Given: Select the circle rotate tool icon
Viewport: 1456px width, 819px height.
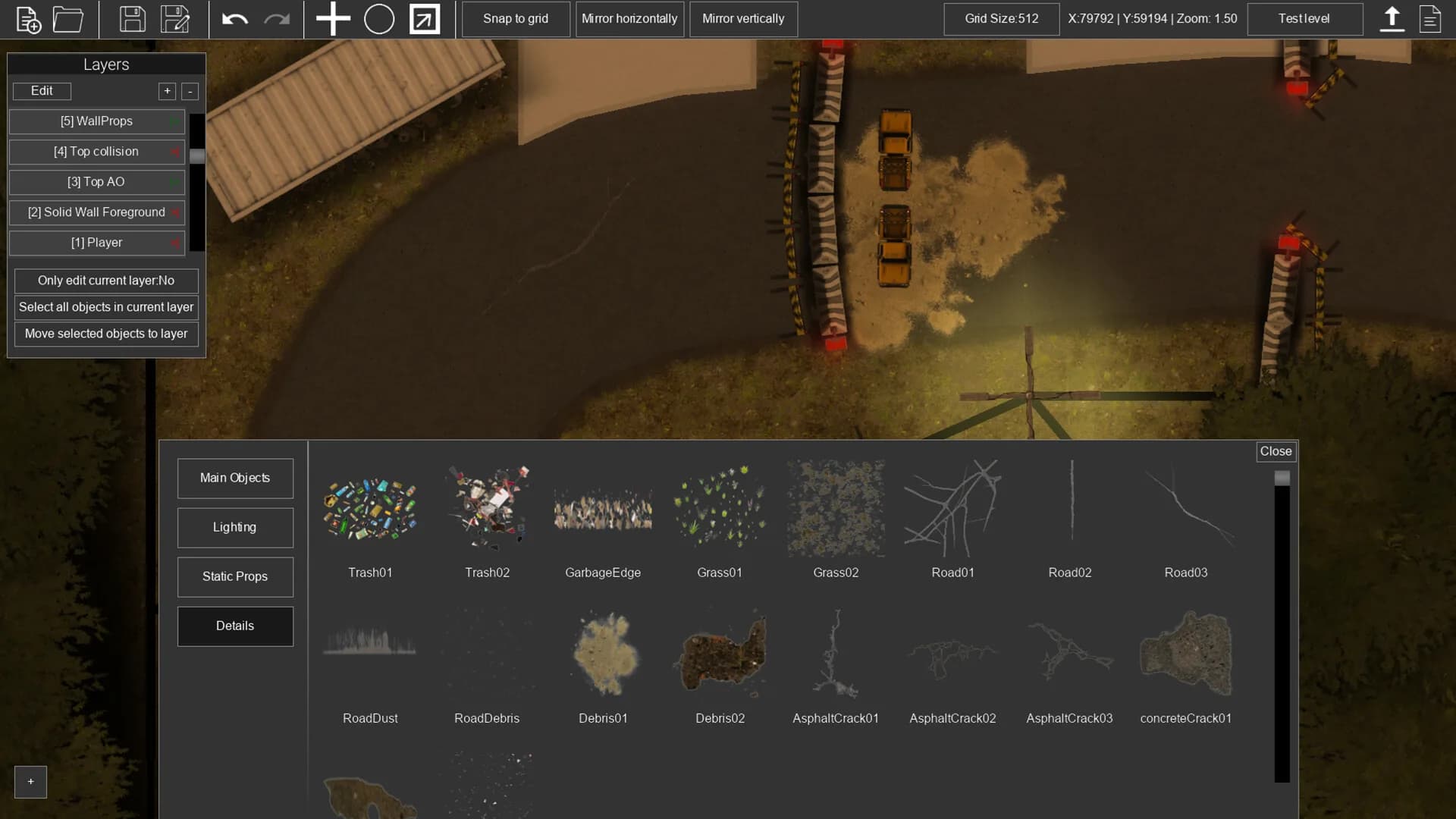Looking at the screenshot, I should [379, 19].
